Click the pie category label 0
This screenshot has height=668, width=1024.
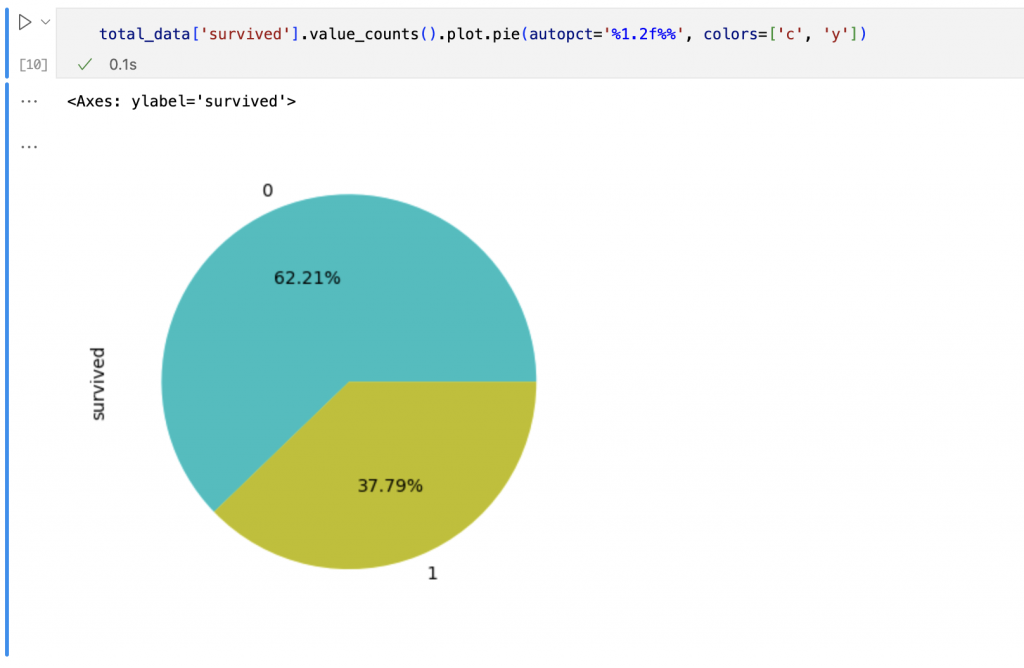tap(268, 190)
